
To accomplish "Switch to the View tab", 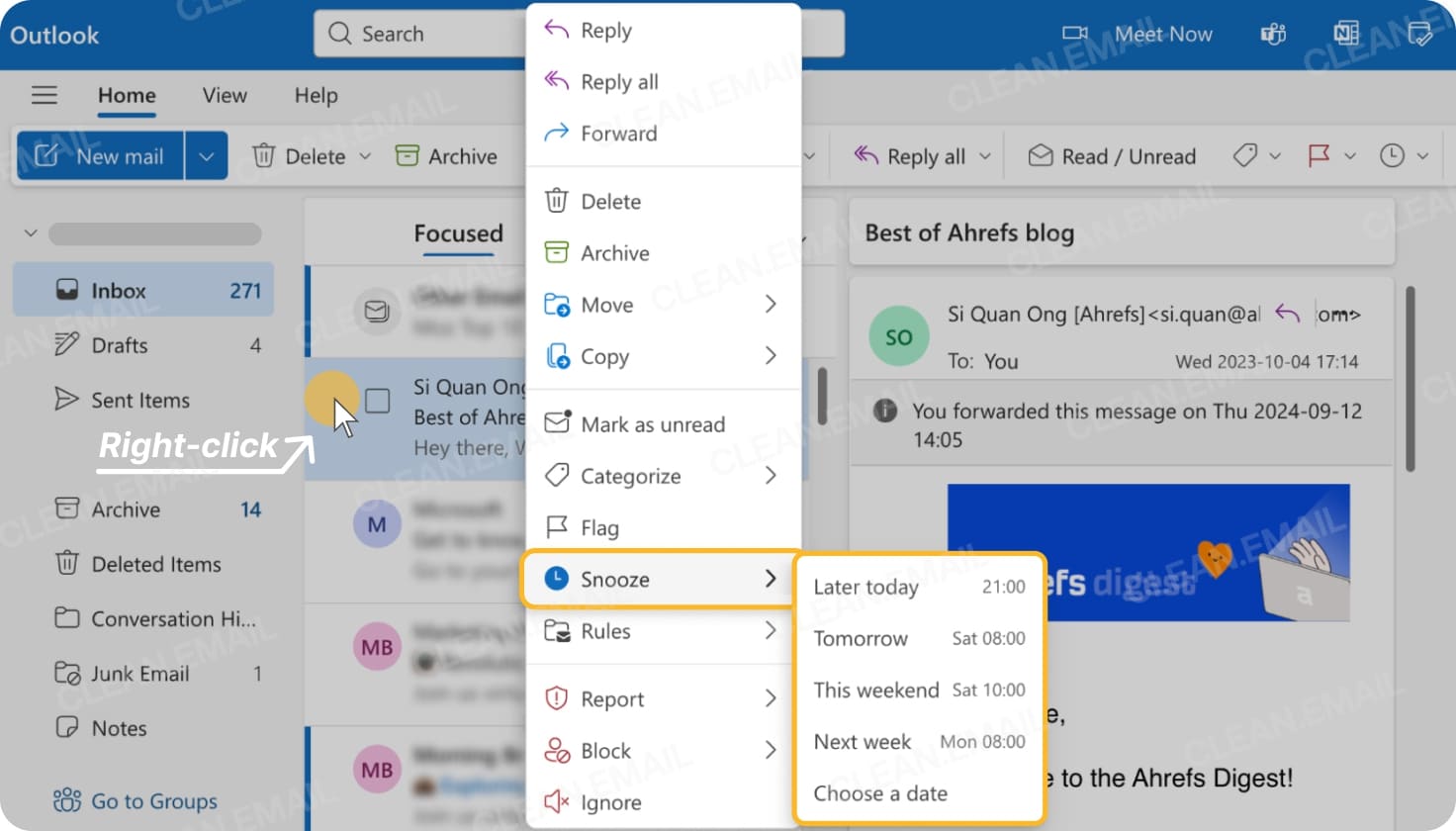I will pos(224,95).
